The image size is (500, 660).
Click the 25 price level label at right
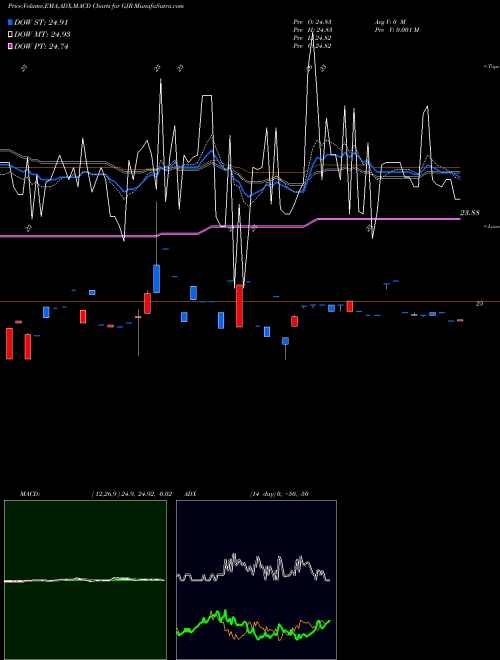479,303
